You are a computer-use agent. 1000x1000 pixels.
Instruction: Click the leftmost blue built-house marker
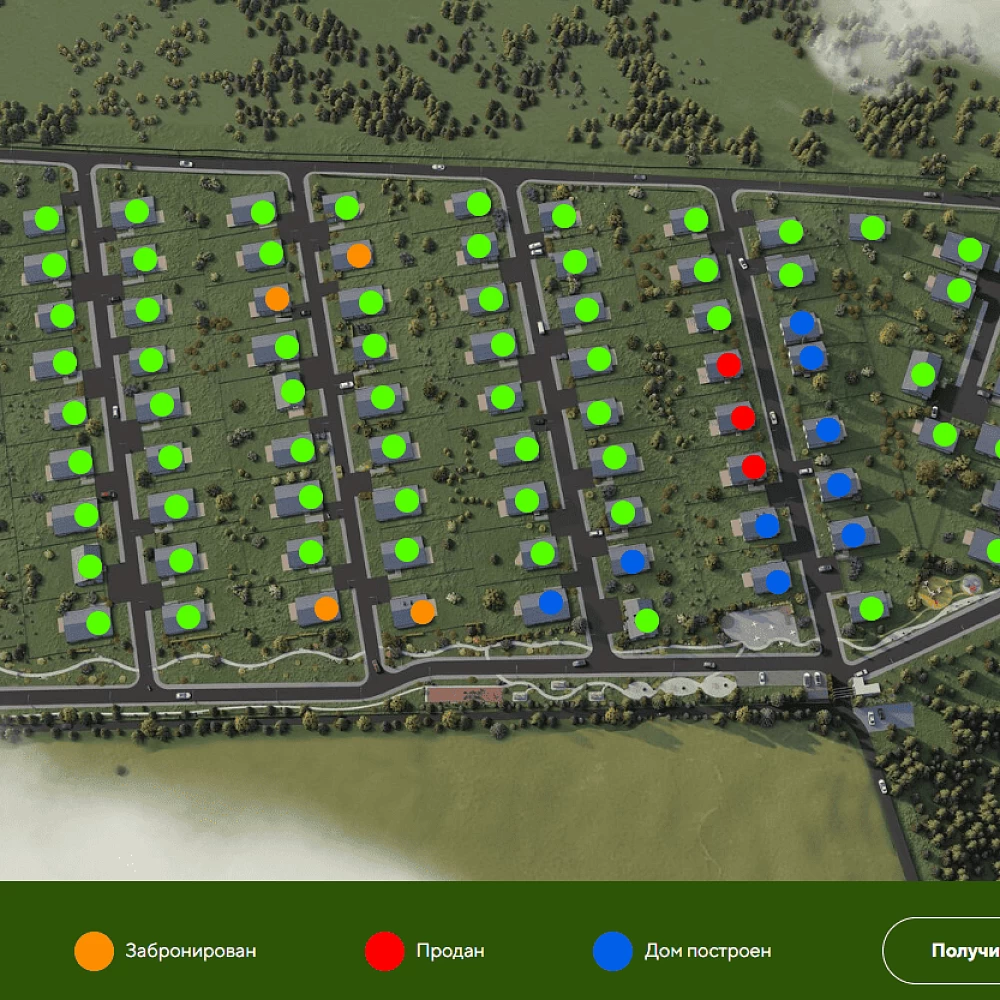click(551, 602)
